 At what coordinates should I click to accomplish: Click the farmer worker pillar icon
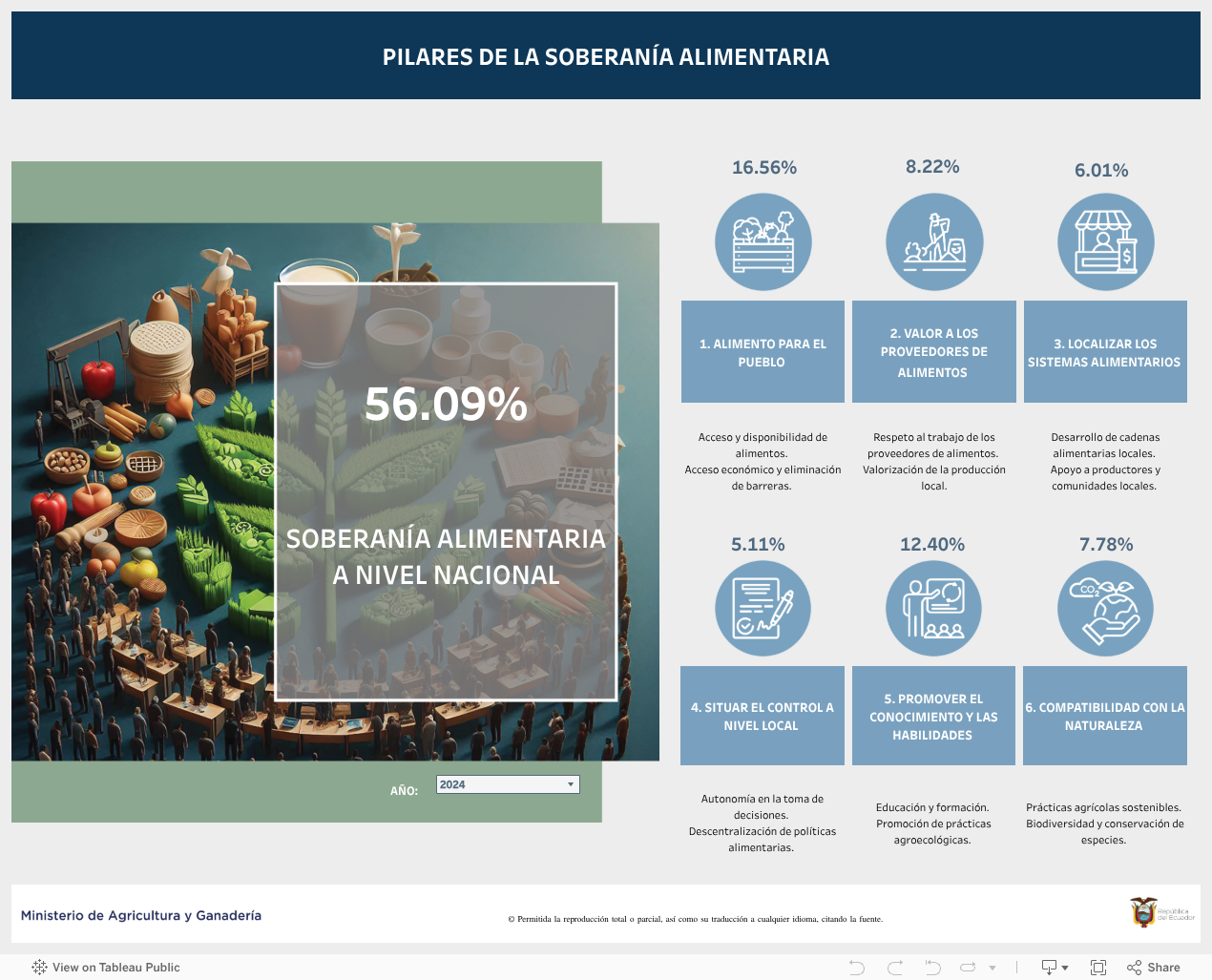click(934, 242)
